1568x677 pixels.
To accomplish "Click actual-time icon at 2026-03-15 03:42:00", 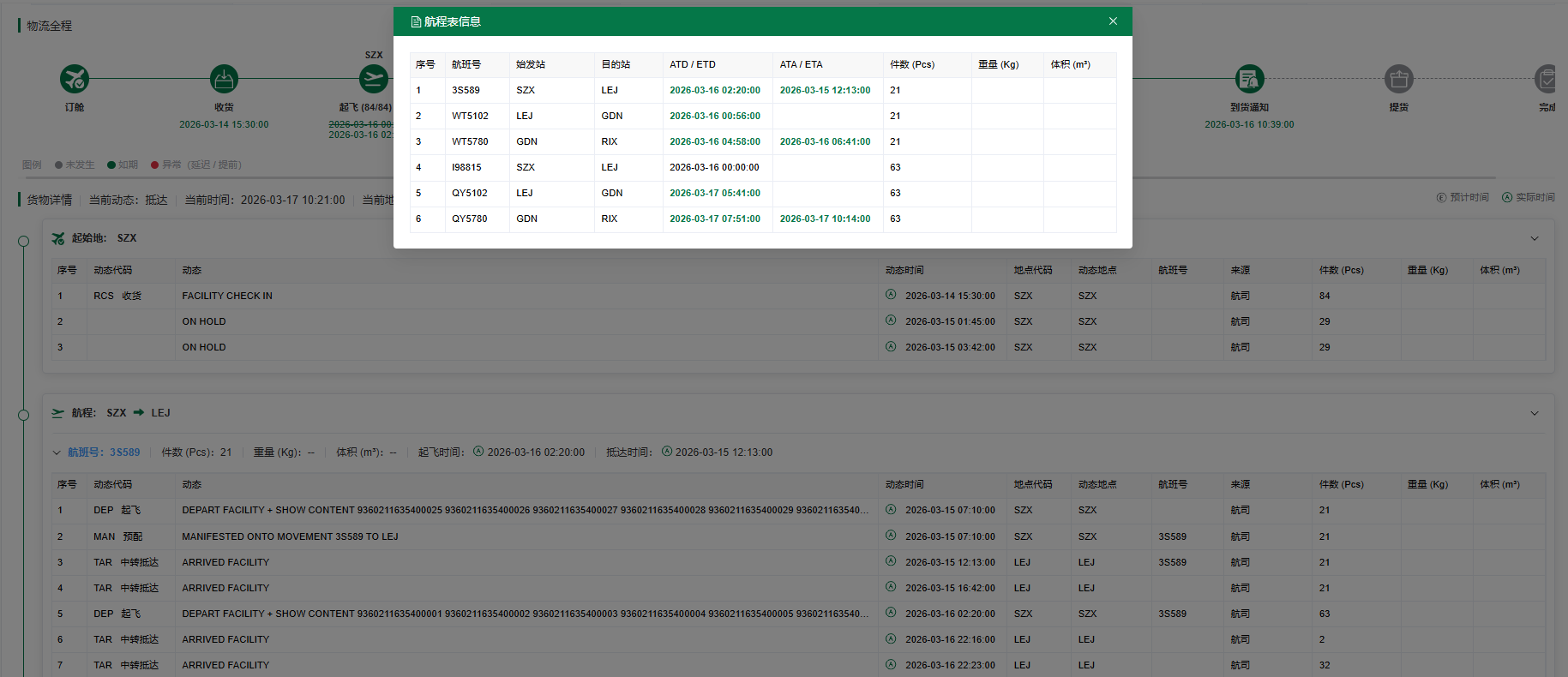I will click(x=891, y=346).
